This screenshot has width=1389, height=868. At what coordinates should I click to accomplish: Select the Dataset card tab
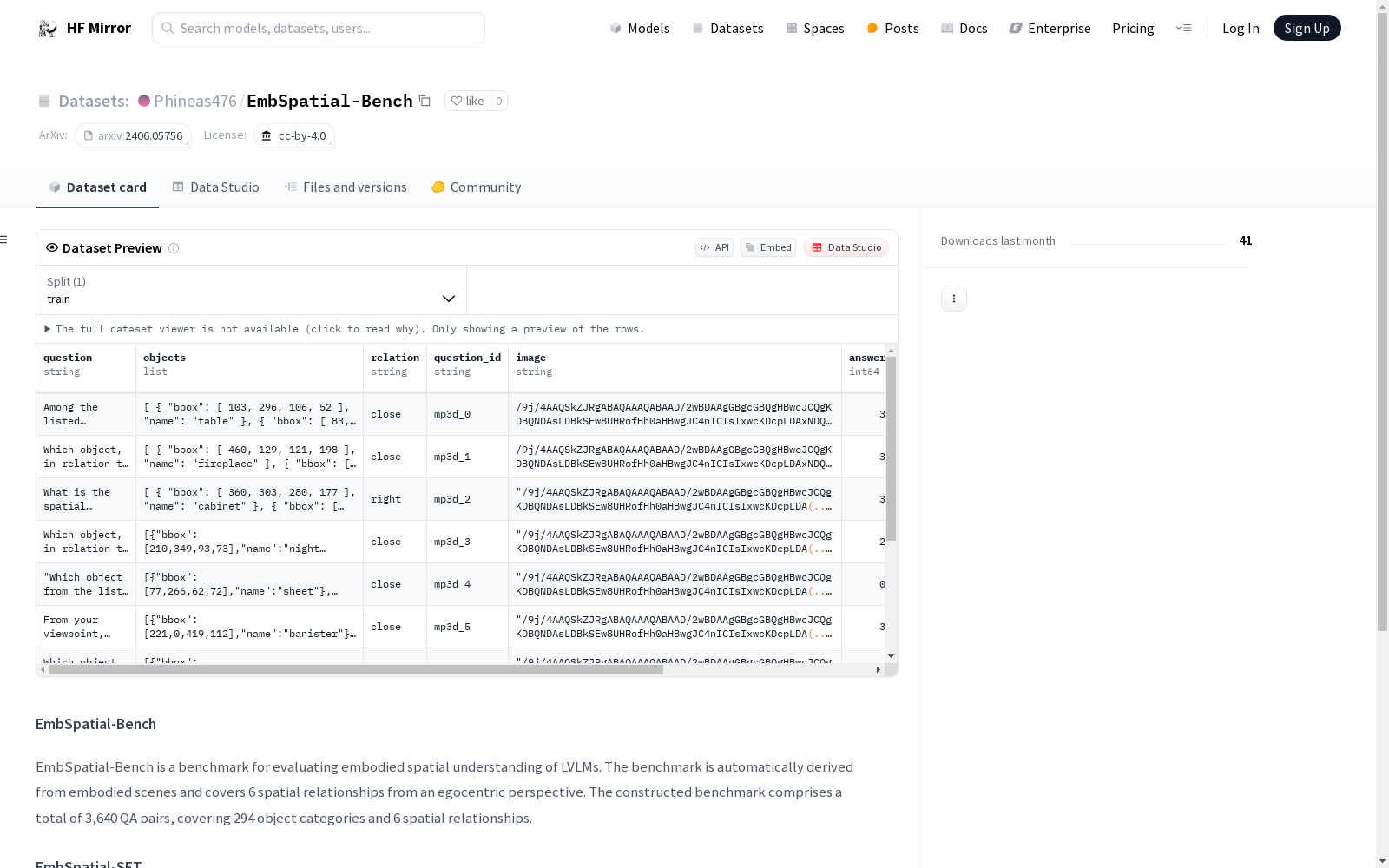pyautogui.click(x=97, y=187)
